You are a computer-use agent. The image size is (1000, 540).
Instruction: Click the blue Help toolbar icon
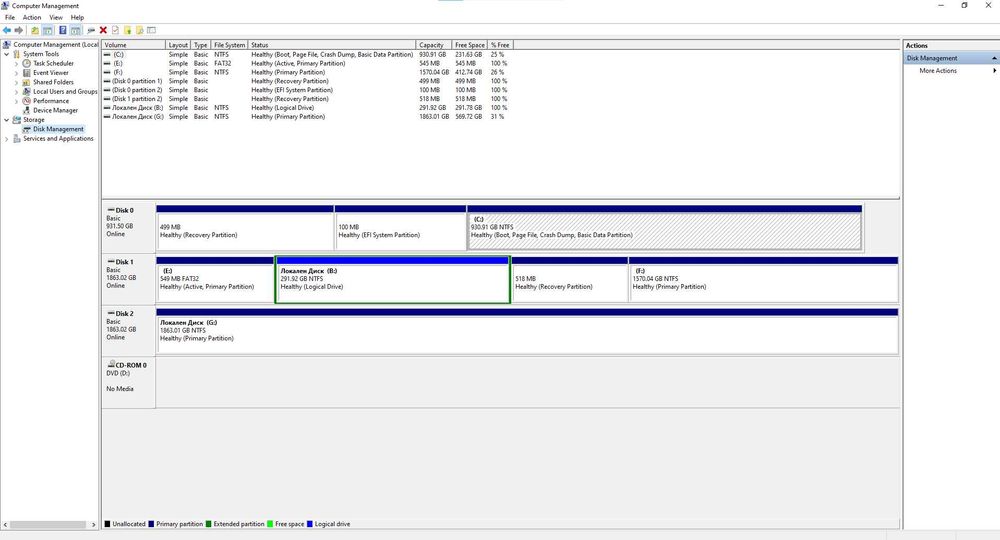click(x=62, y=30)
